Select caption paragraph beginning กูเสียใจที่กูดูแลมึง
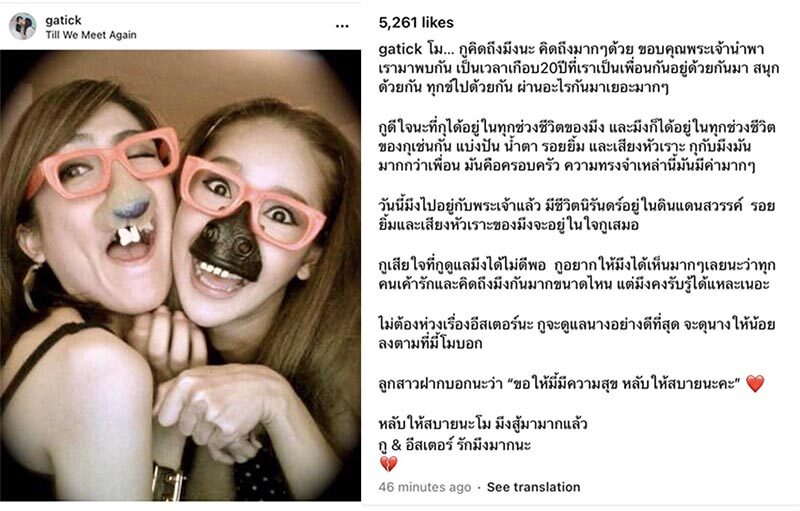The height and width of the screenshot is (511, 800). coord(577,274)
